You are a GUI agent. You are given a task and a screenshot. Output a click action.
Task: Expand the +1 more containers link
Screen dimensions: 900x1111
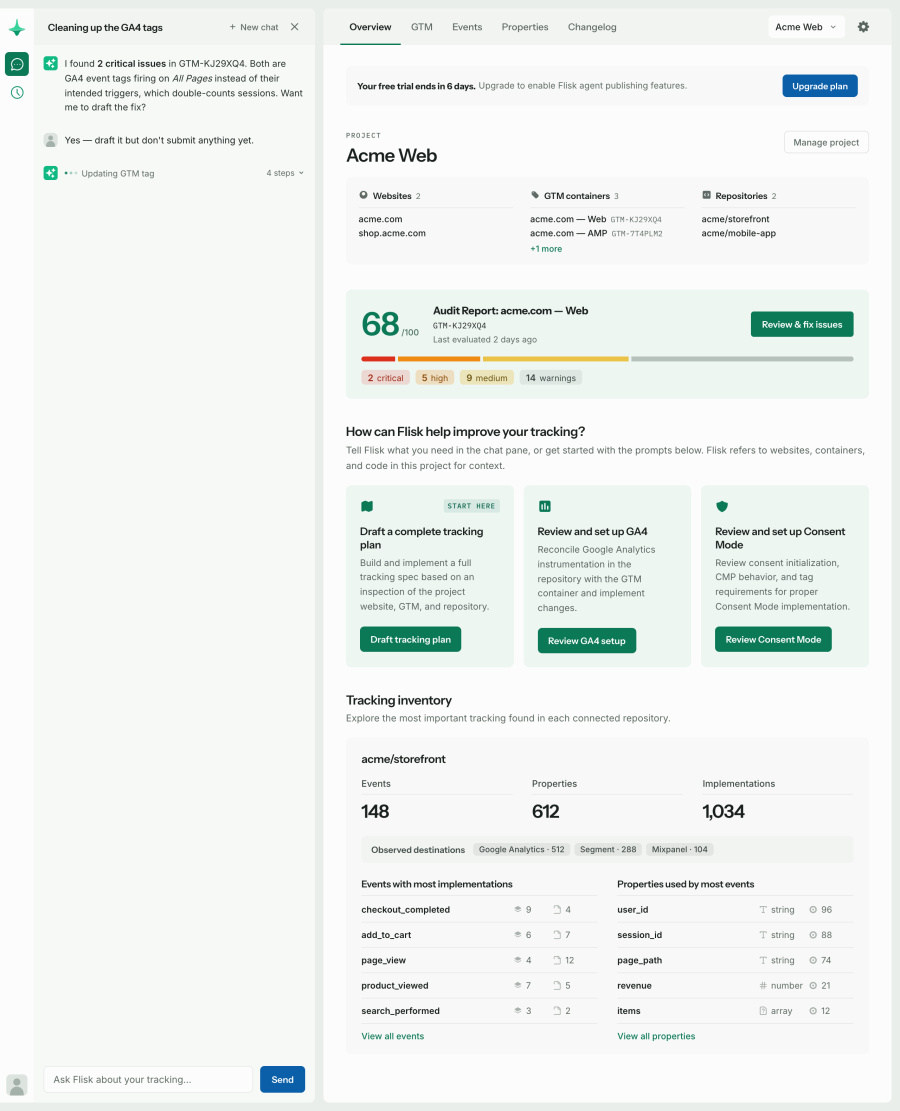(546, 249)
